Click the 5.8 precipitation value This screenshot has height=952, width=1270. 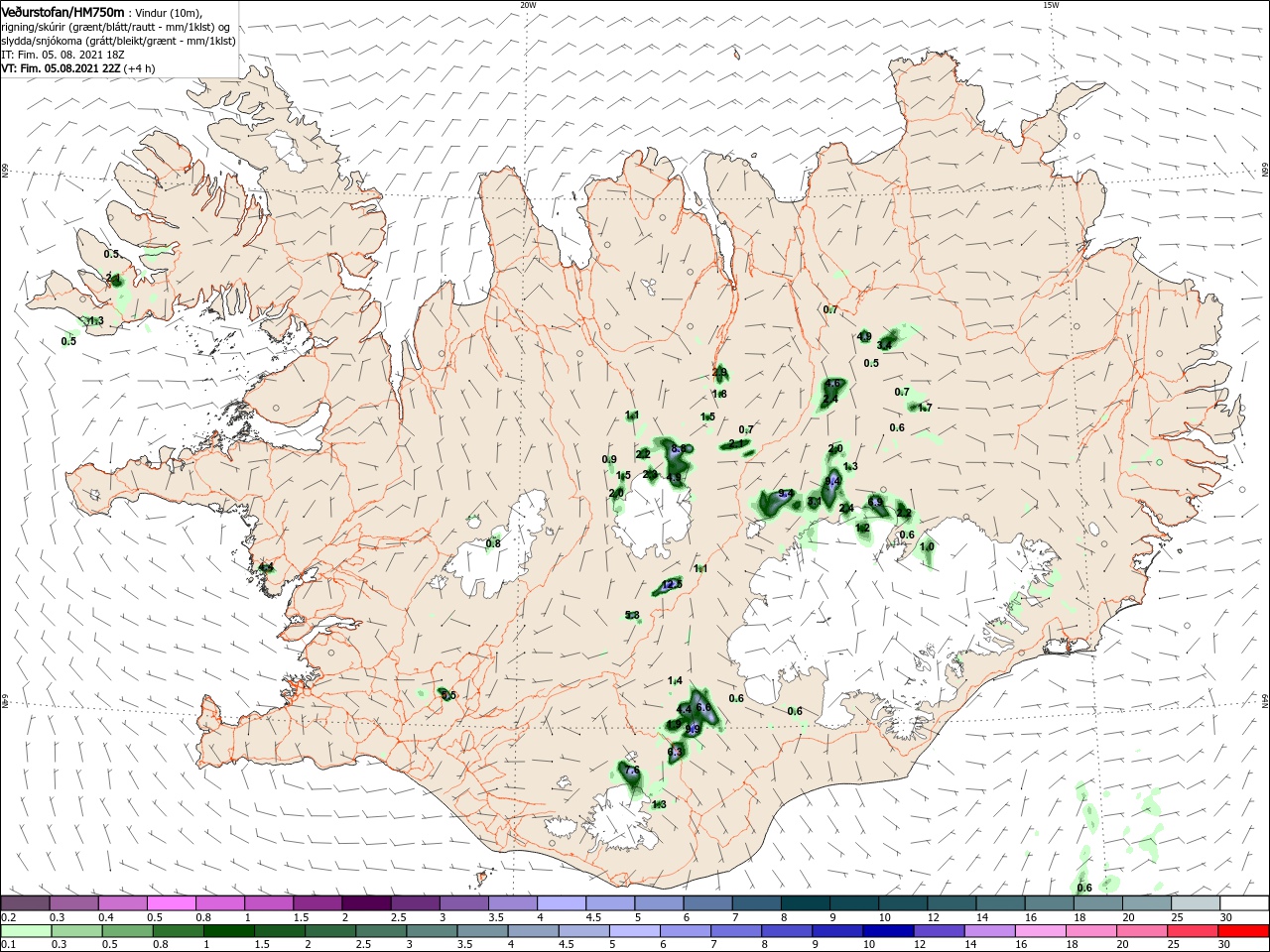point(632,616)
